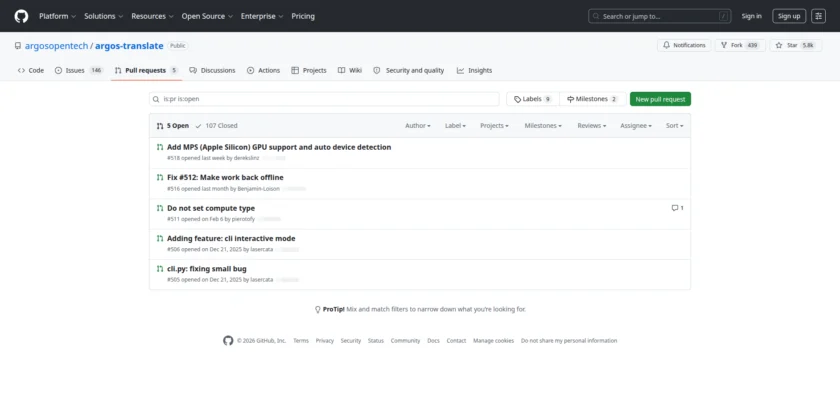Open the footer Community link
Image resolution: width=840 pixels, height=405 pixels.
pos(406,341)
